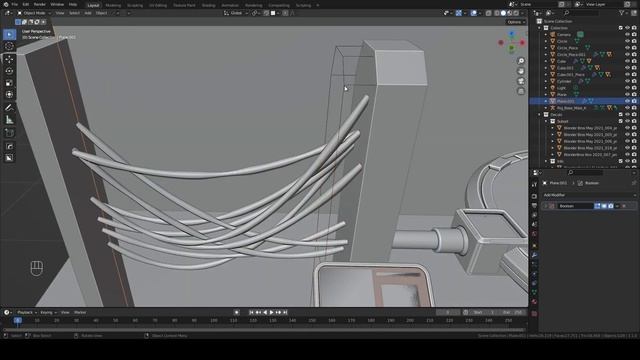Screen dimensions: 640x360
Task: Open the Object Constraints properties tab
Action: [534, 283]
